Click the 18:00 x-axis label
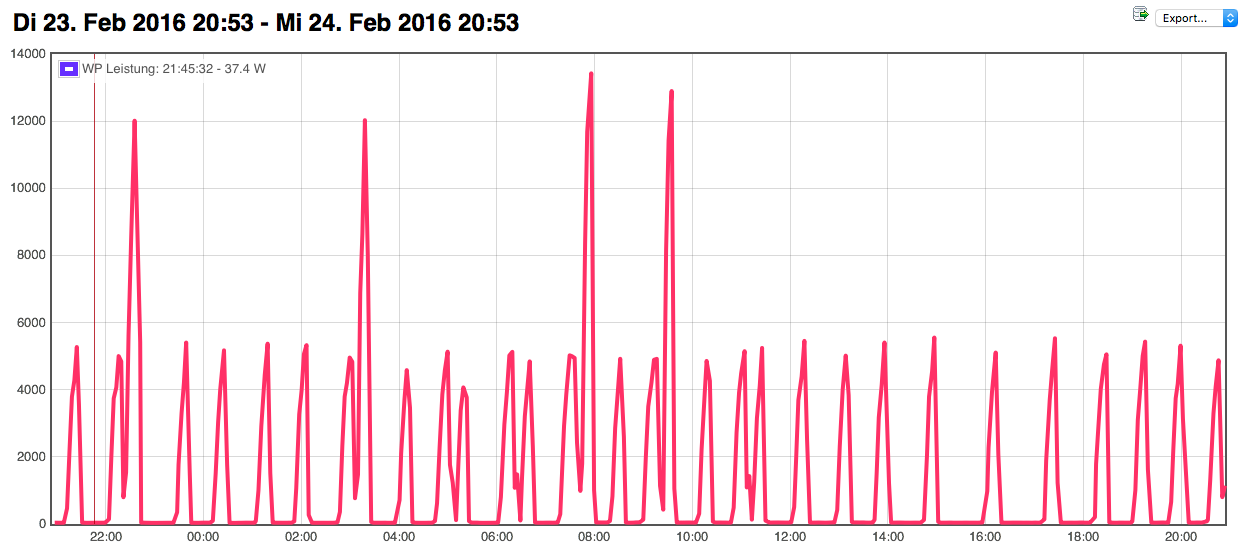 click(1084, 537)
